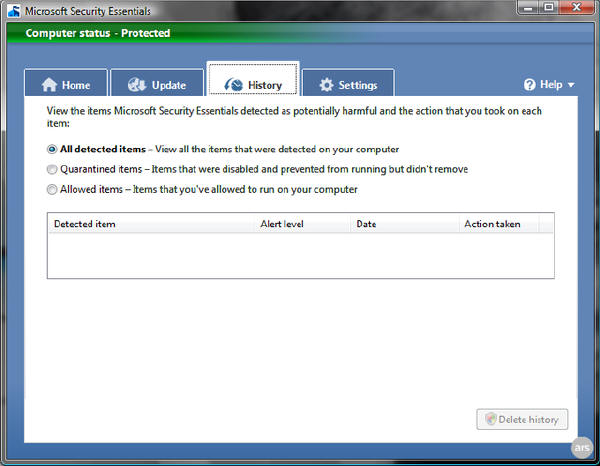This screenshot has width=600, height=466.
Task: Sort by the Alert level column header
Action: click(x=303, y=224)
